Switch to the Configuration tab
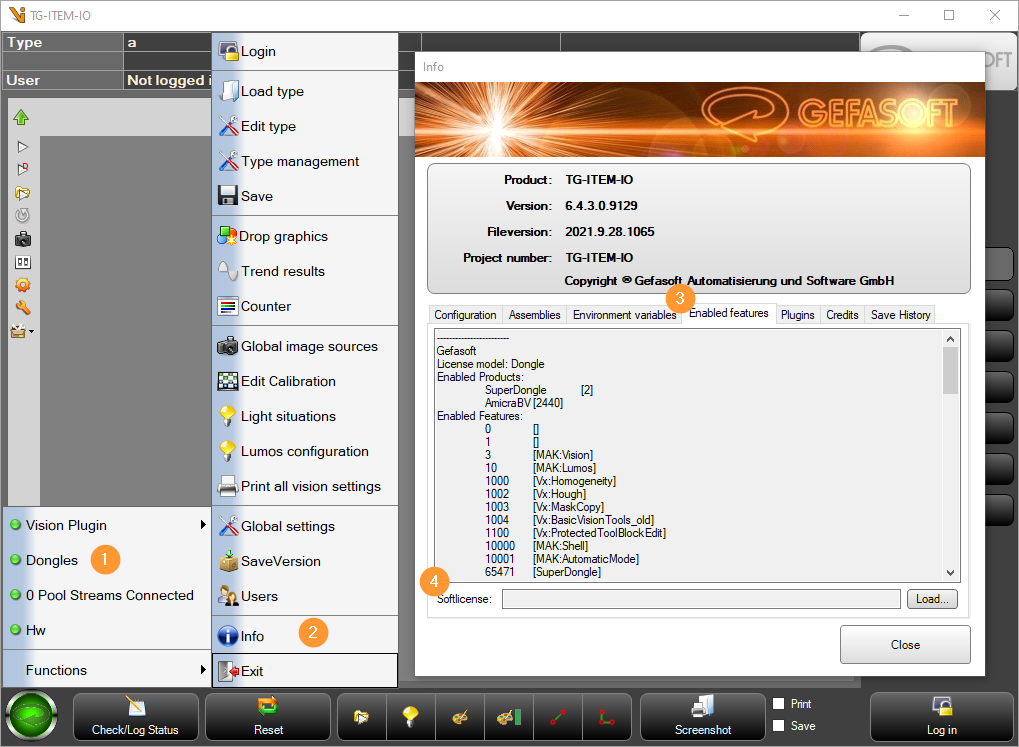This screenshot has width=1019, height=747. (465, 315)
